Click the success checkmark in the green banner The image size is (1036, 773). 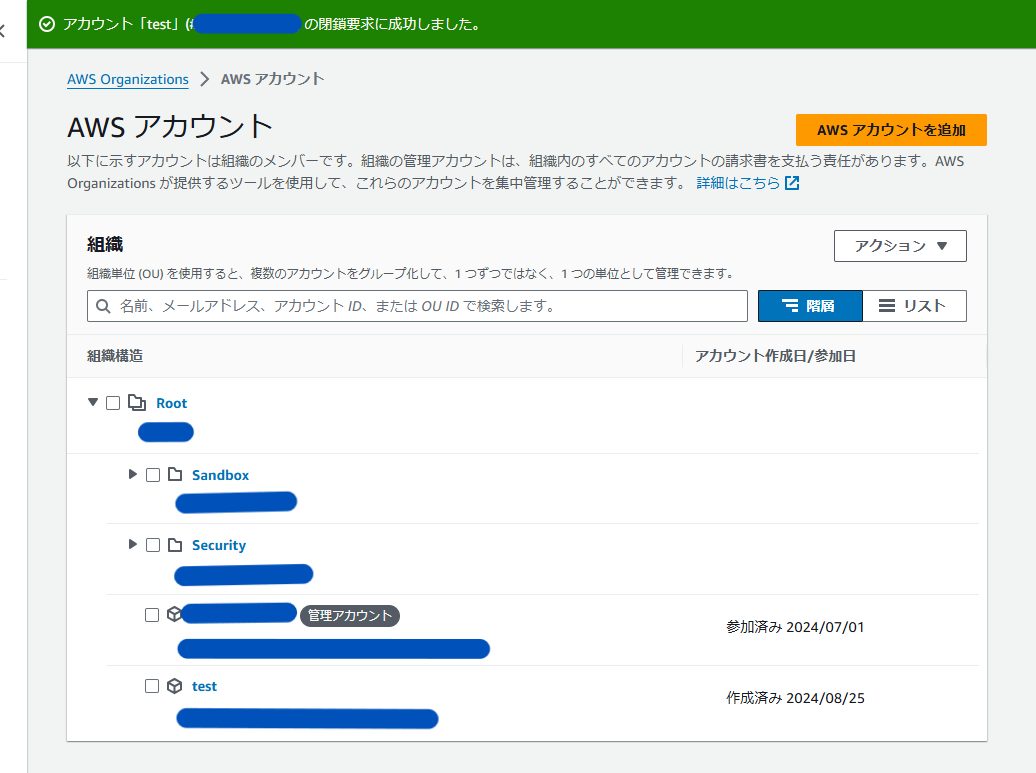46,22
